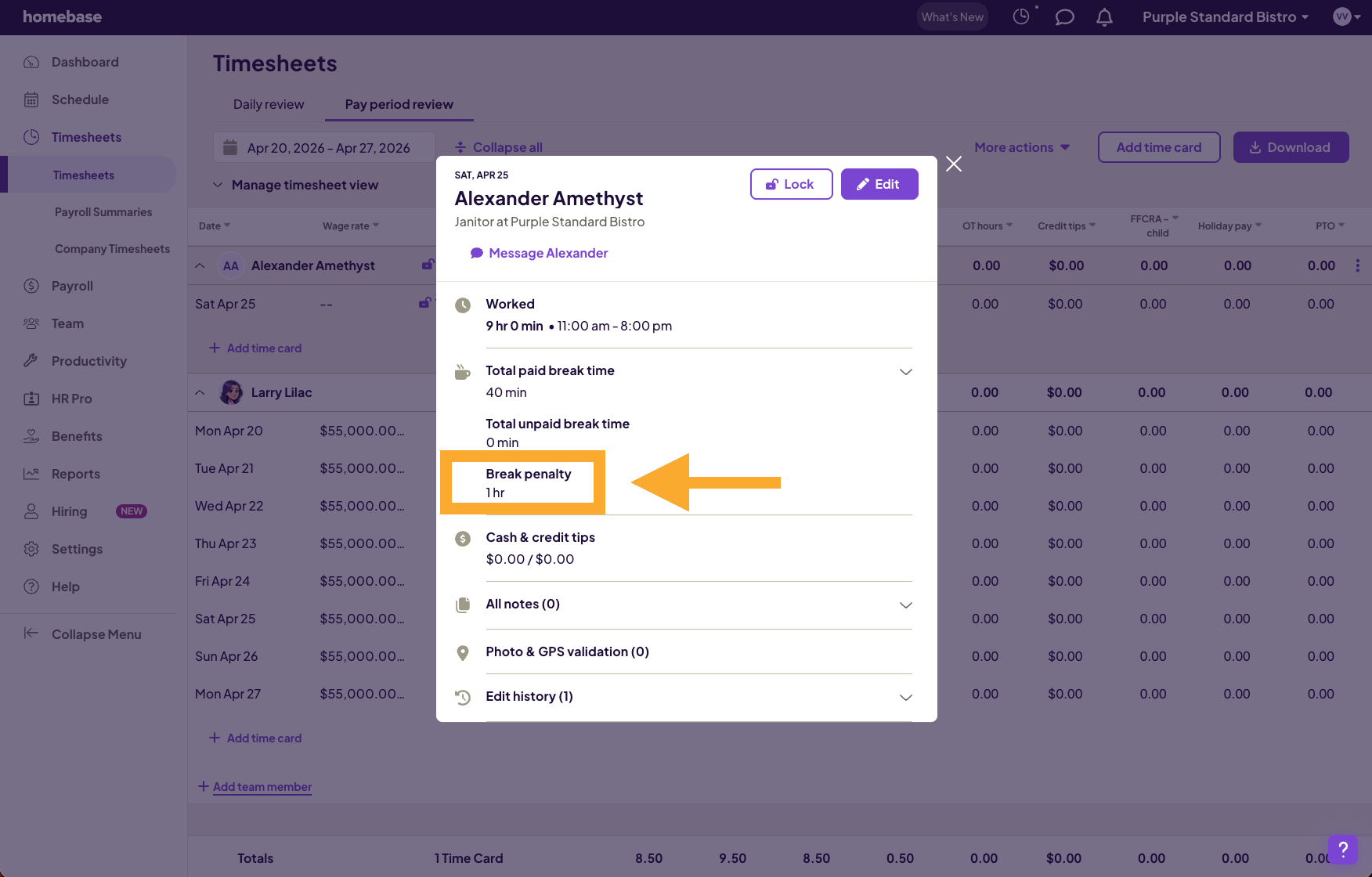Screen dimensions: 1372x877
Task: Open the messages chat icon in header
Action: [x=1064, y=16]
